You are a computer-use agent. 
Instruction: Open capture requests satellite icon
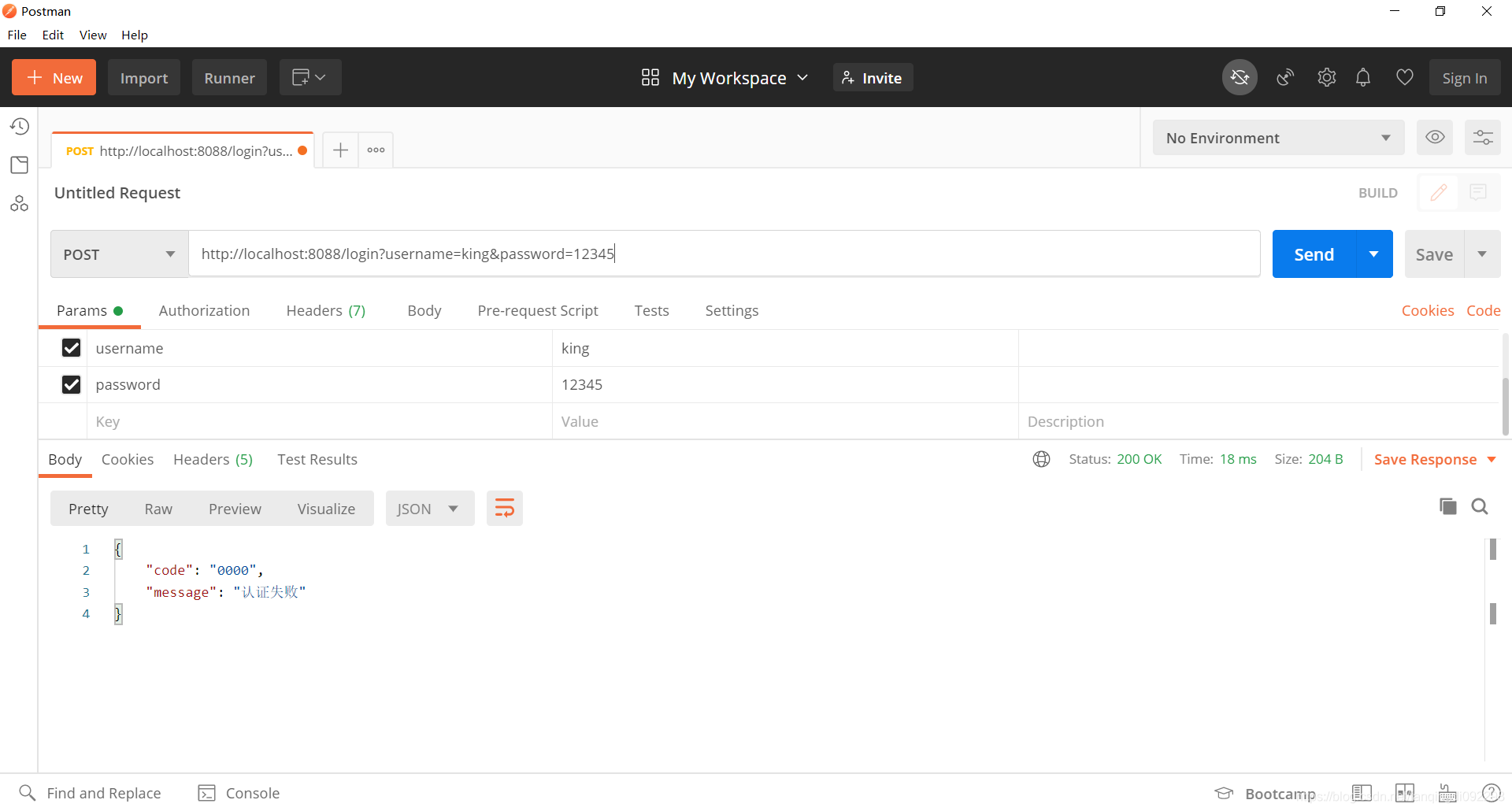(1285, 77)
